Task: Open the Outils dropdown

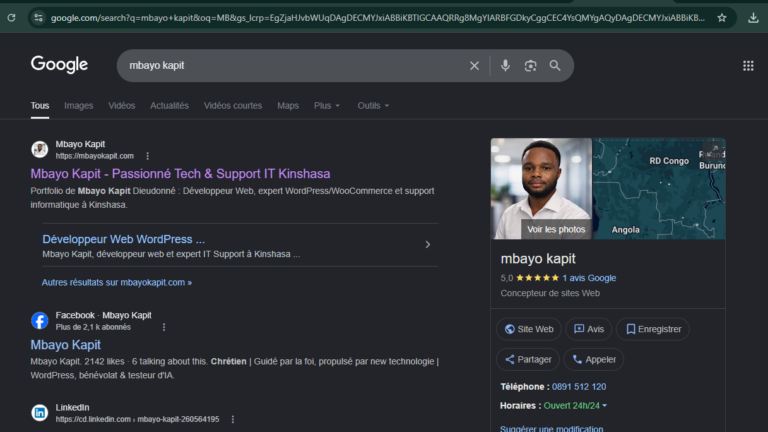Action: (x=373, y=105)
